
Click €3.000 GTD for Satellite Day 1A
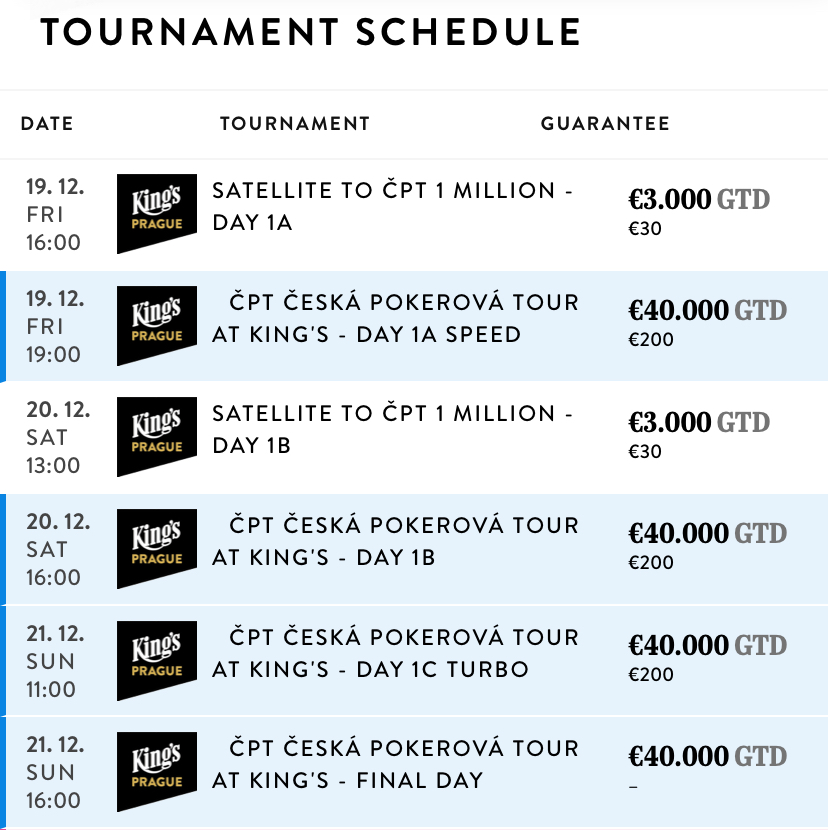point(698,200)
